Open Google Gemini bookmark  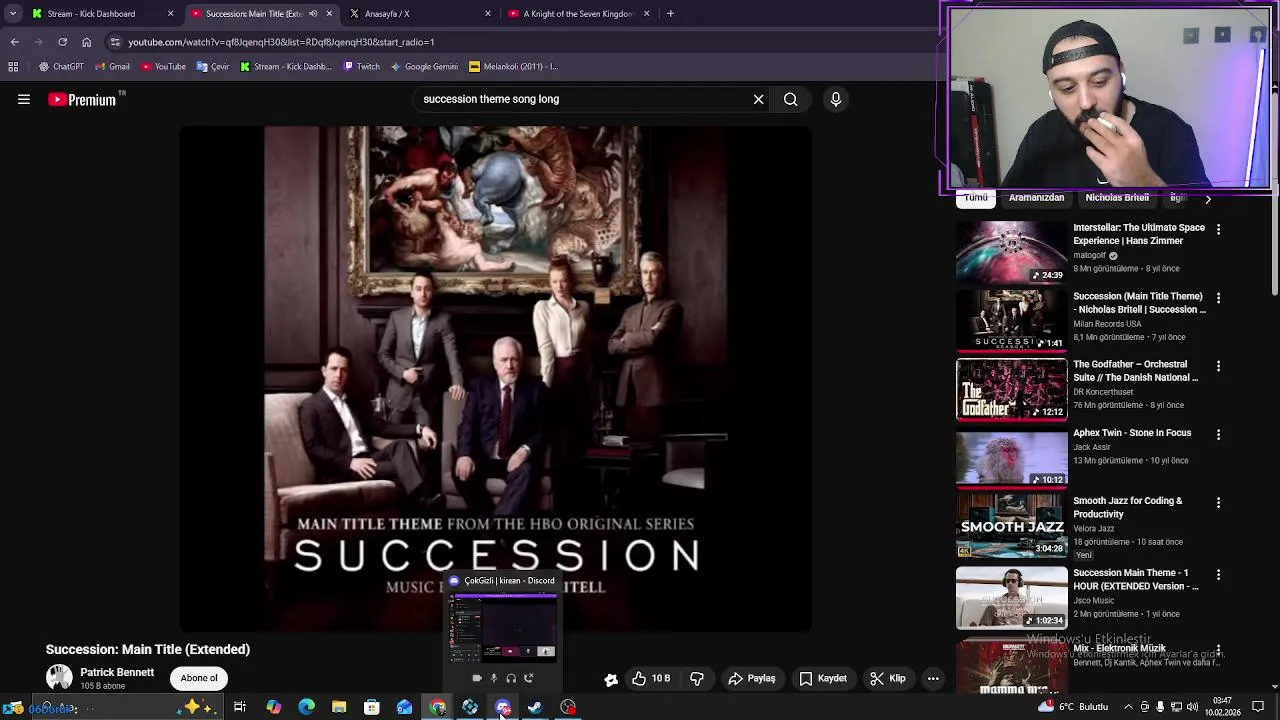pos(424,67)
